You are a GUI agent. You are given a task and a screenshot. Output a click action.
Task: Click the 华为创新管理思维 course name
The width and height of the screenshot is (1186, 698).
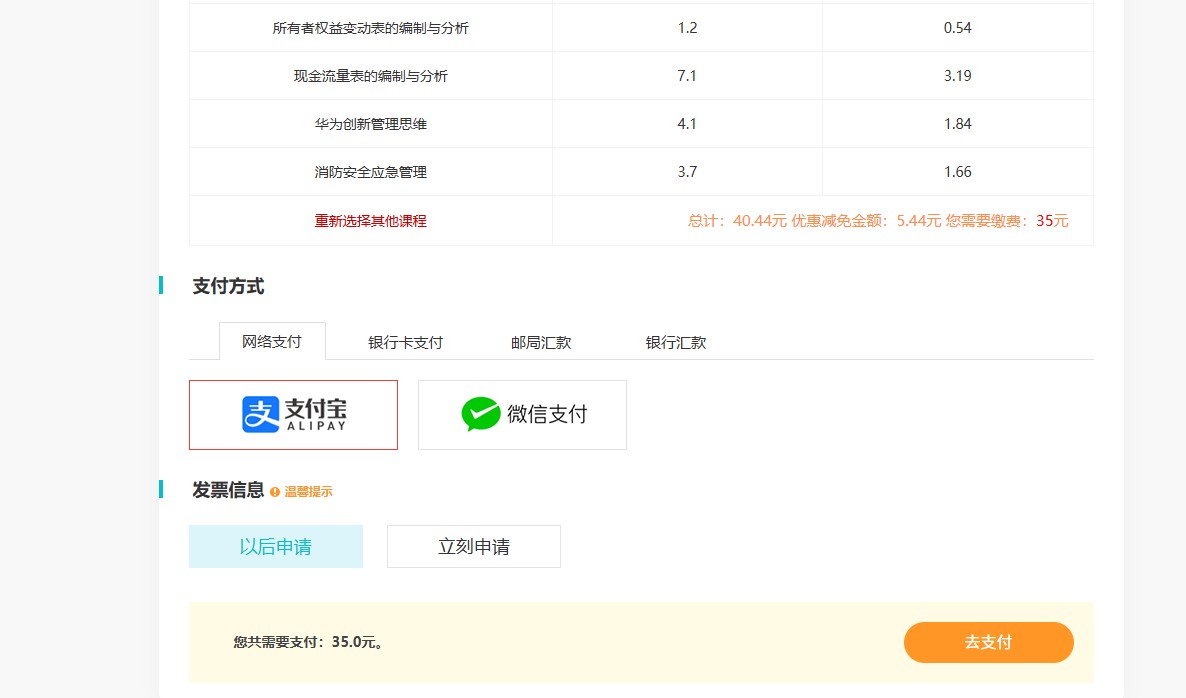(370, 124)
